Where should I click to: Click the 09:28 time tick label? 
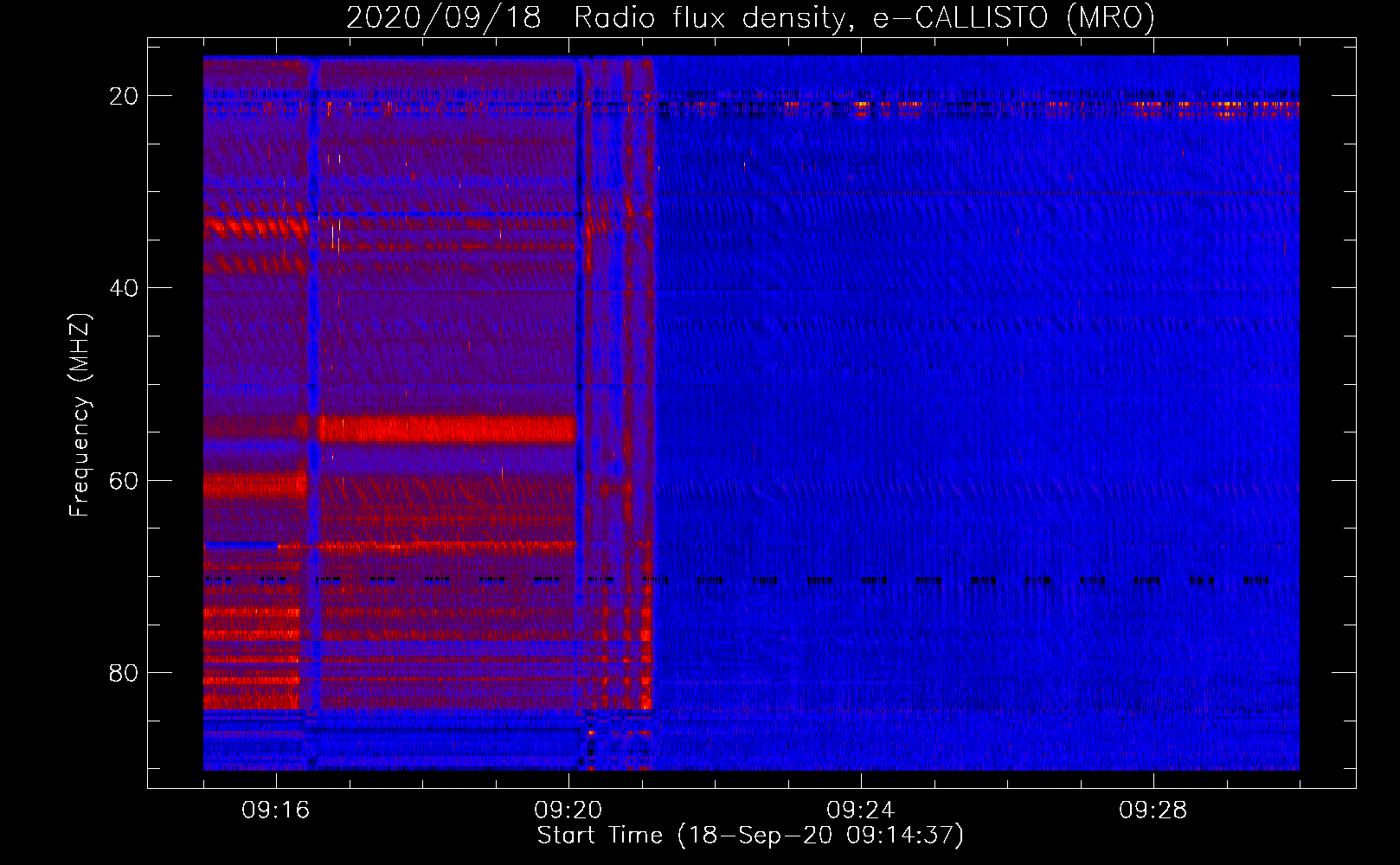1153,811
